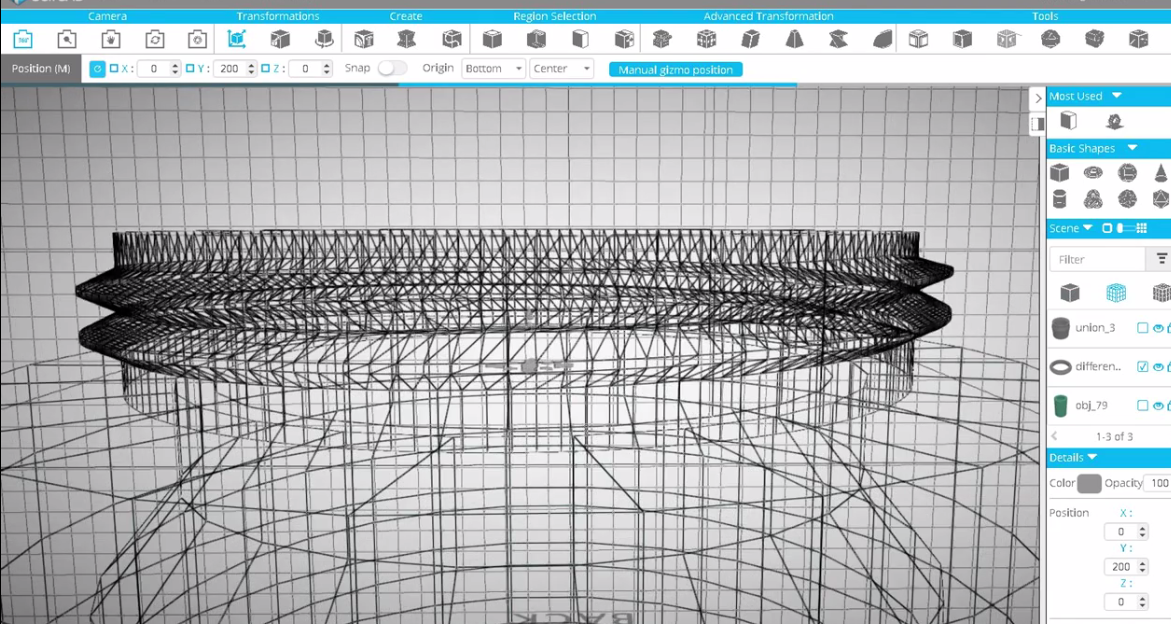The height and width of the screenshot is (624, 1171).
Task: Add a cylinder from Basic Shapes
Action: click(x=1059, y=199)
